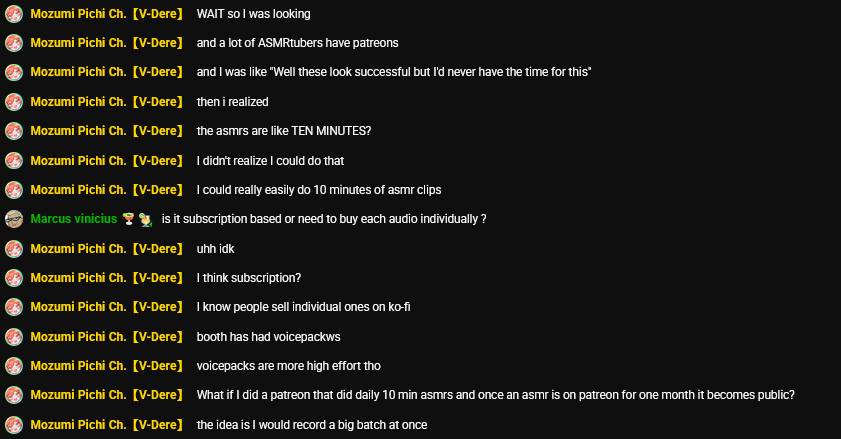Click avatar beside 'voicepacks are more high effort'
The image size is (841, 439).
14,366
